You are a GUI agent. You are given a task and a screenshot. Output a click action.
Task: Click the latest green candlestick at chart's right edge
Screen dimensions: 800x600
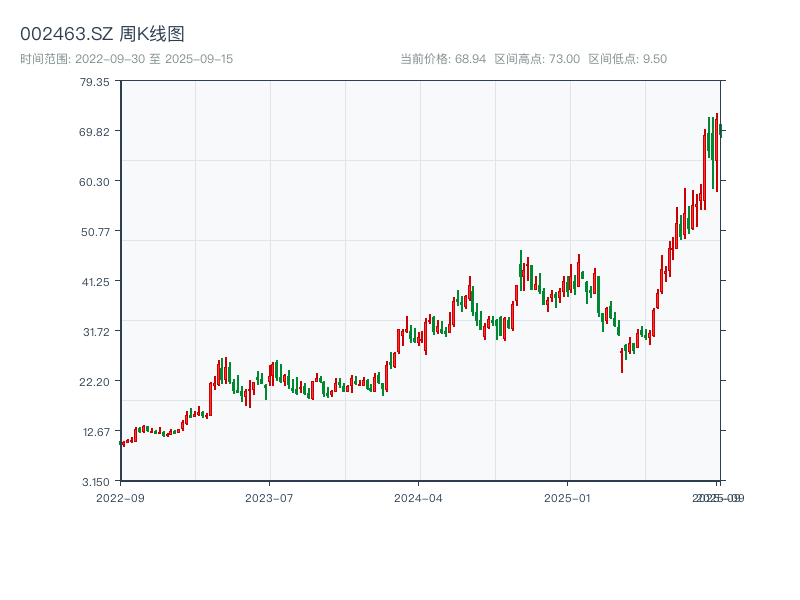click(x=720, y=131)
